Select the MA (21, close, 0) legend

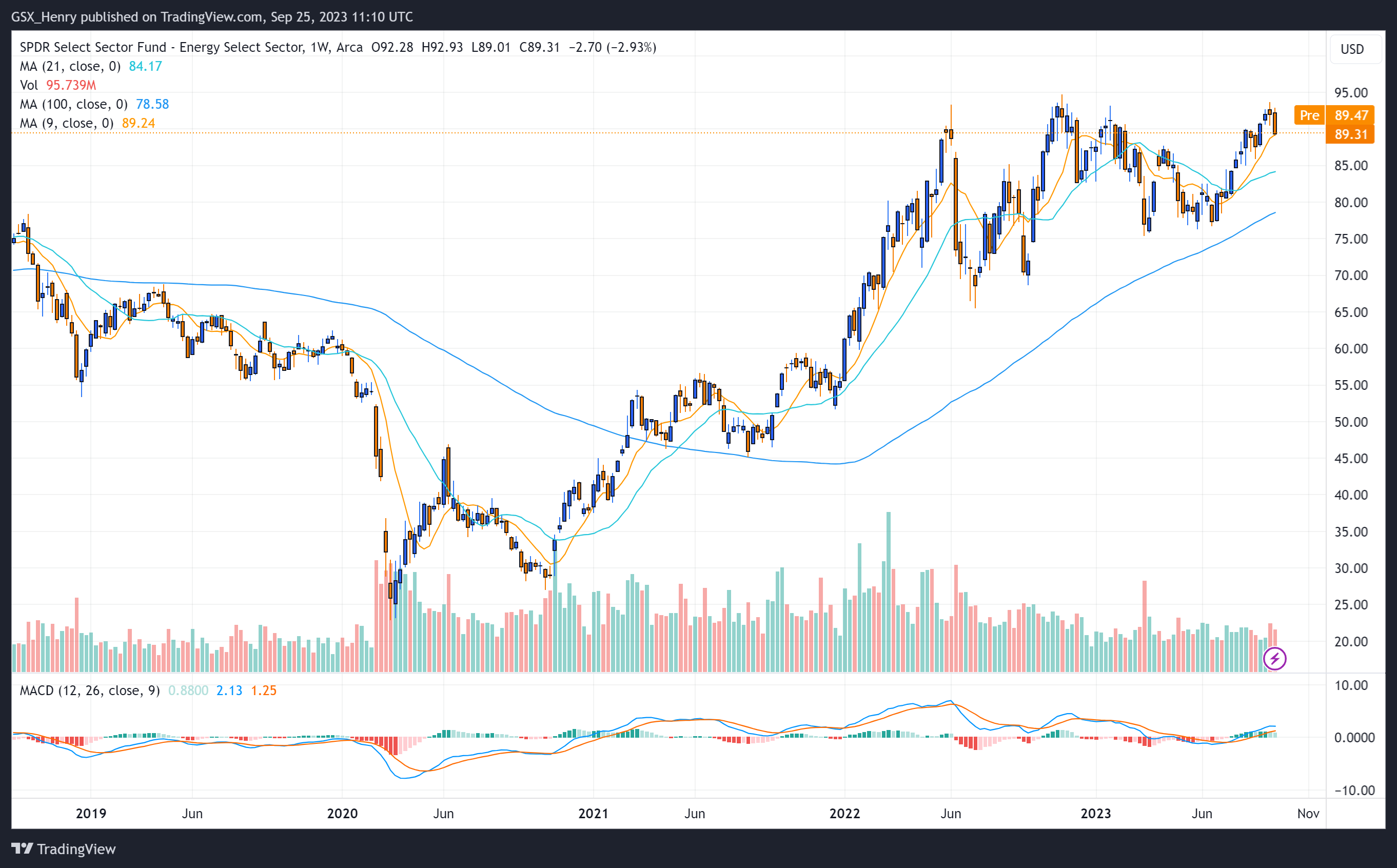click(x=70, y=66)
